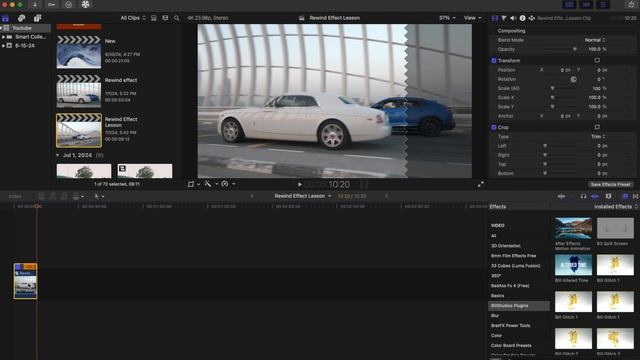The height and width of the screenshot is (360, 640).
Task: Switch to the video inspector tab icon
Action: click(x=495, y=18)
